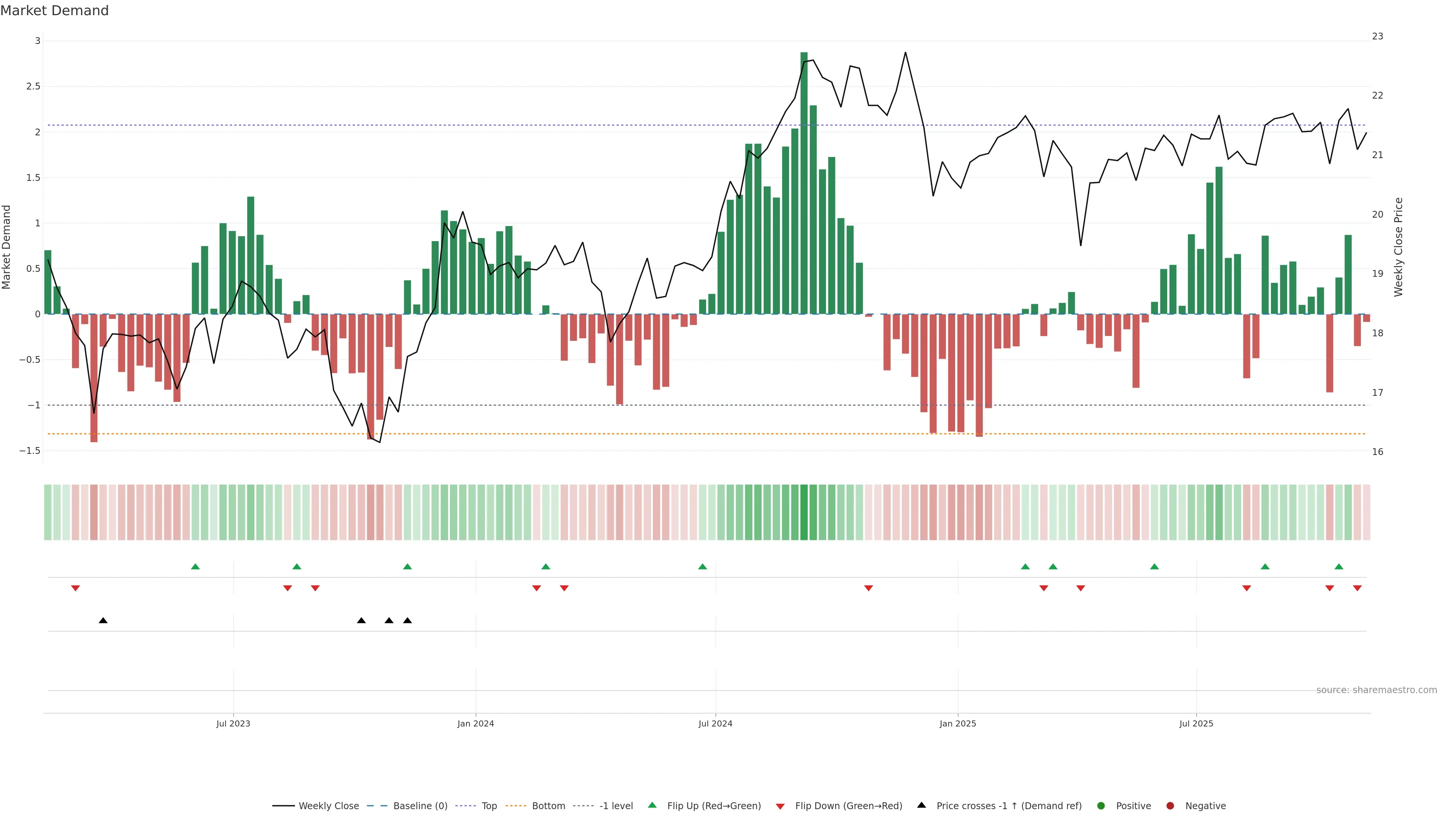This screenshot has height=819, width=1456.
Task: Click the Jul 2023 axis label
Action: pos(233,723)
